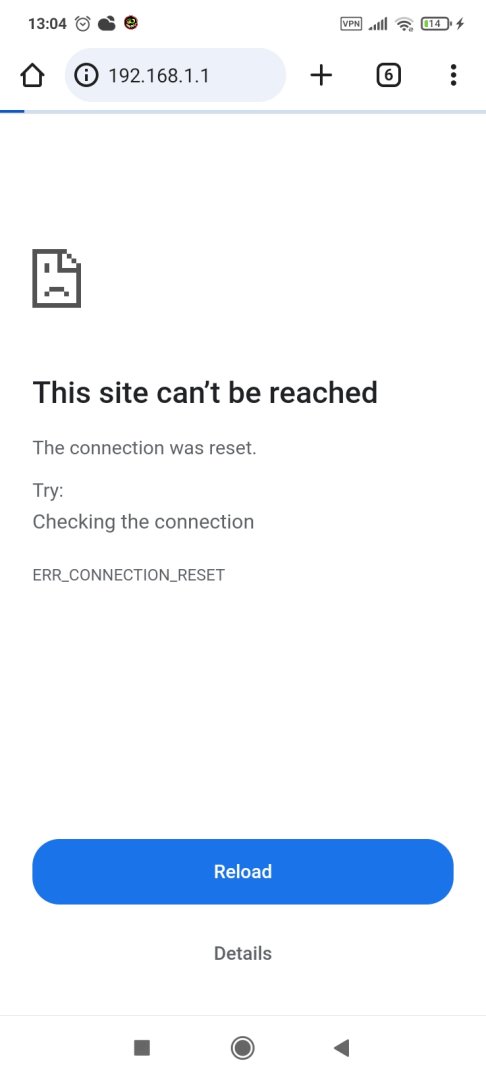Image resolution: width=486 pixels, height=1080 pixels.
Task: Tap the VPN status bar indicator
Action: (351, 24)
